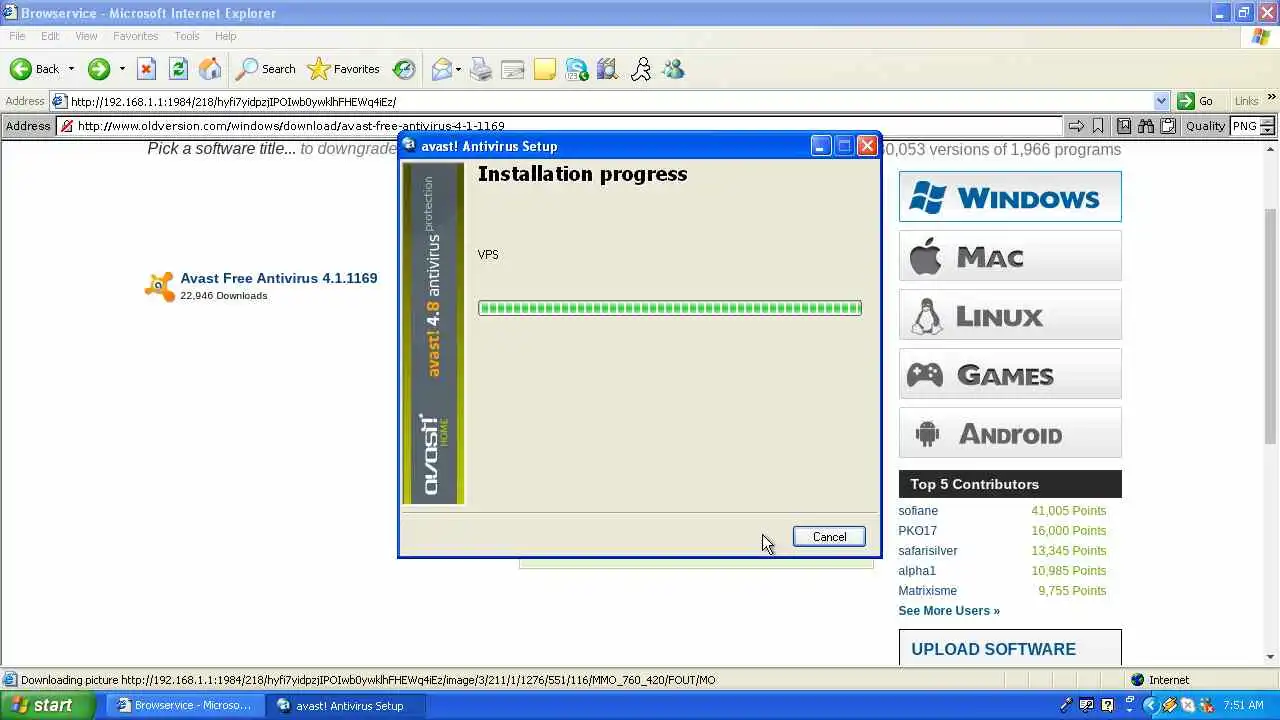Click the microphone icon in the taskbar
The width and height of the screenshot is (1280, 720).
pyautogui.click(x=1066, y=705)
